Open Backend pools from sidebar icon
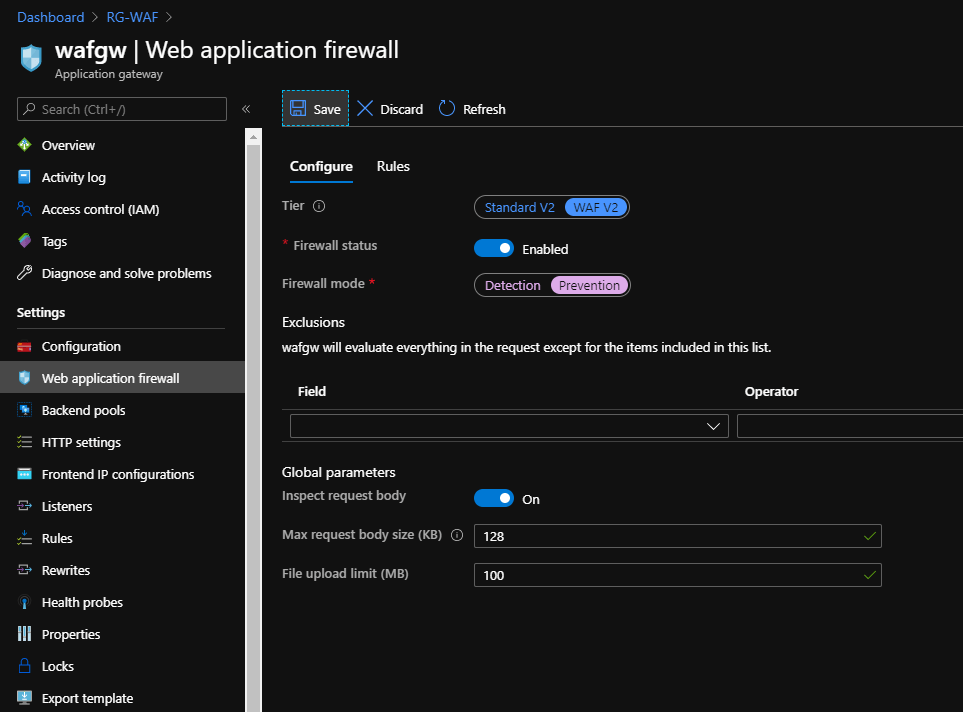This screenshot has width=963, height=712. [25, 410]
